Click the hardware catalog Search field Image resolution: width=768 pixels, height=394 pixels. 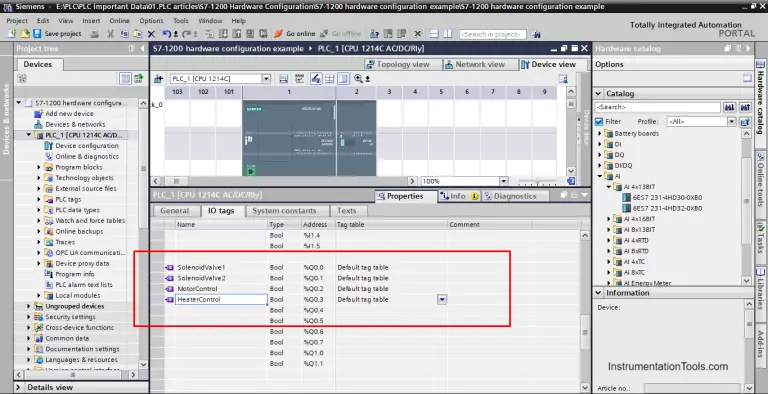658,107
